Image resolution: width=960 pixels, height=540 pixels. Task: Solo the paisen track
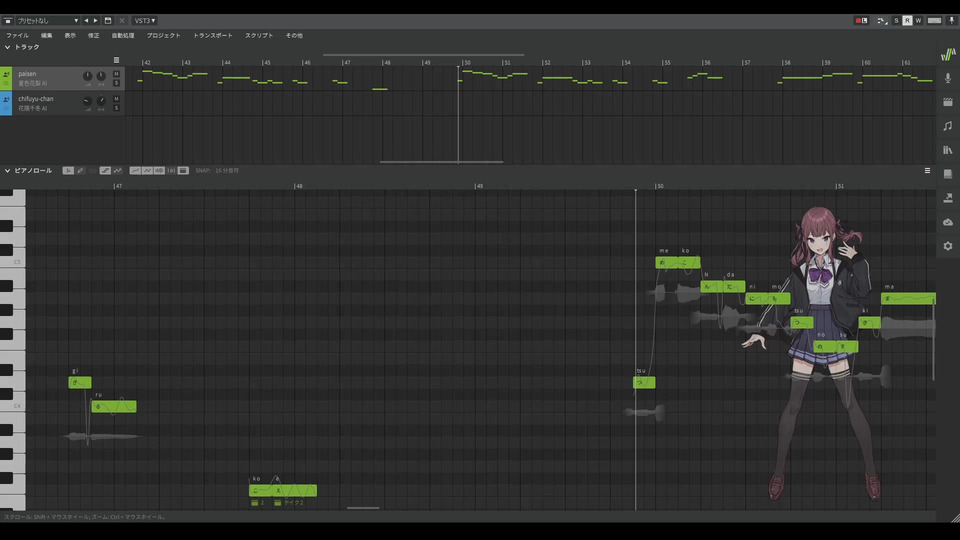116,83
